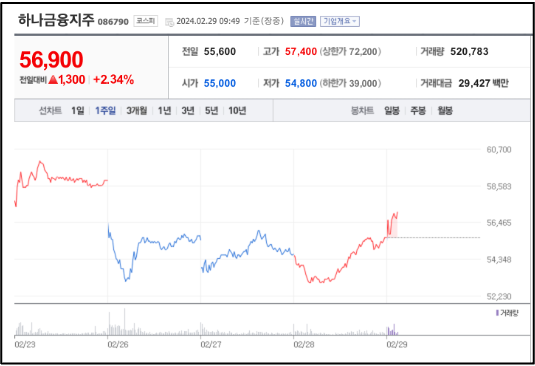Click the 거래대금 value 29,427 백만
The height and width of the screenshot is (366, 535).
pyautogui.click(x=483, y=83)
